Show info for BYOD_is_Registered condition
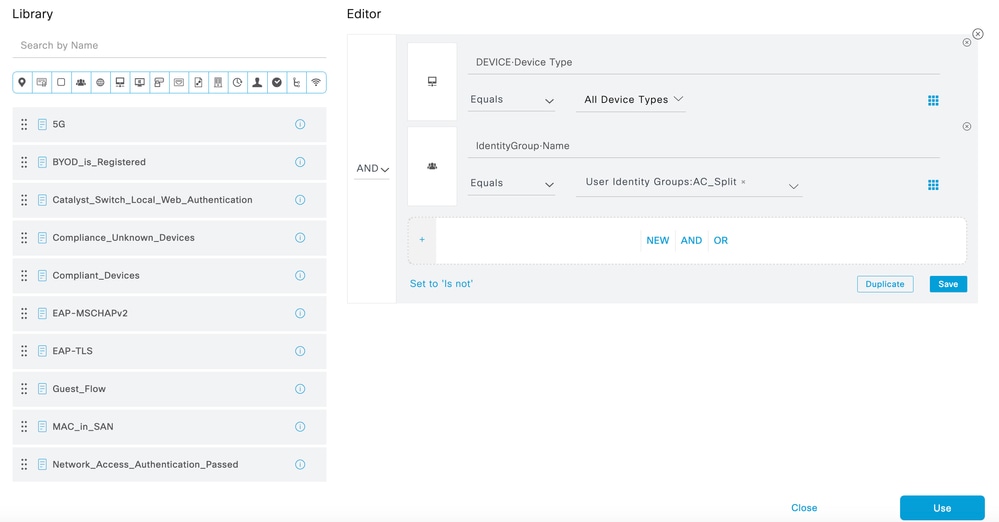Screen dimensions: 999x522 click(x=300, y=162)
